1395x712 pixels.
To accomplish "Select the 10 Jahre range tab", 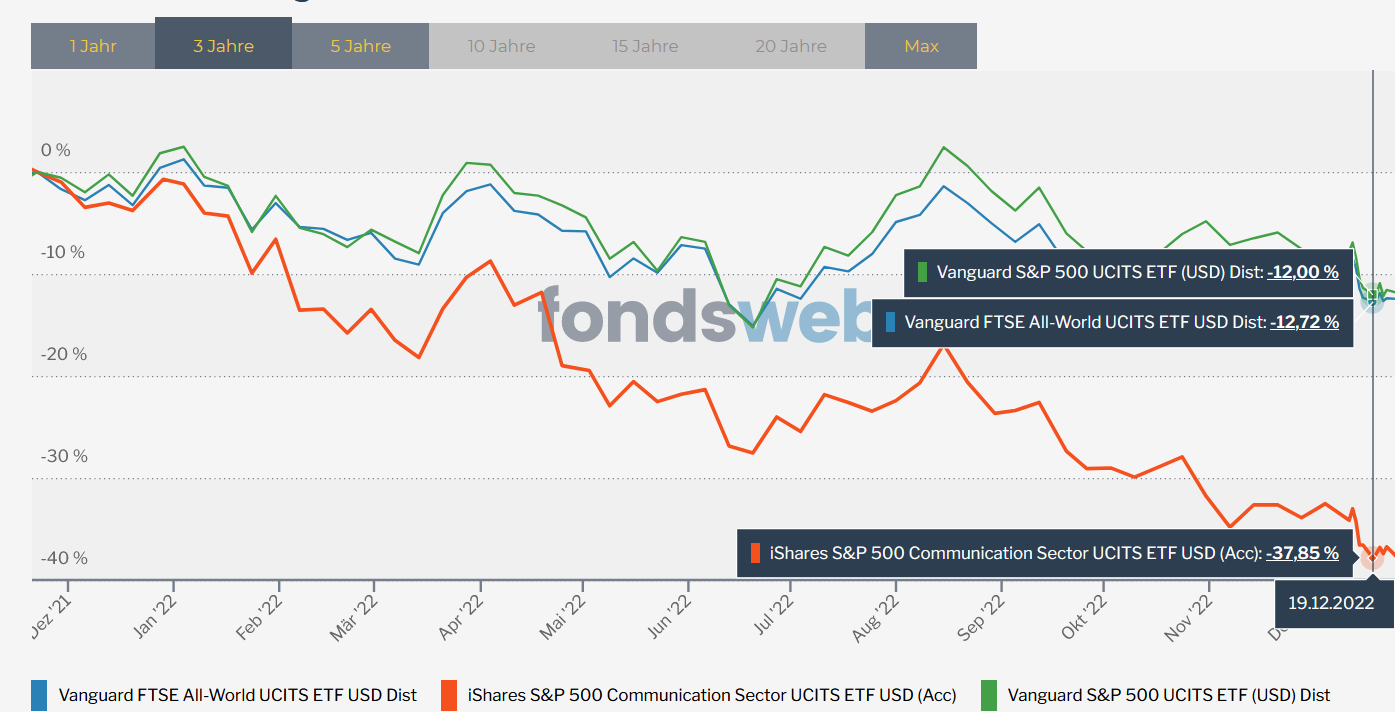I will (x=501, y=46).
